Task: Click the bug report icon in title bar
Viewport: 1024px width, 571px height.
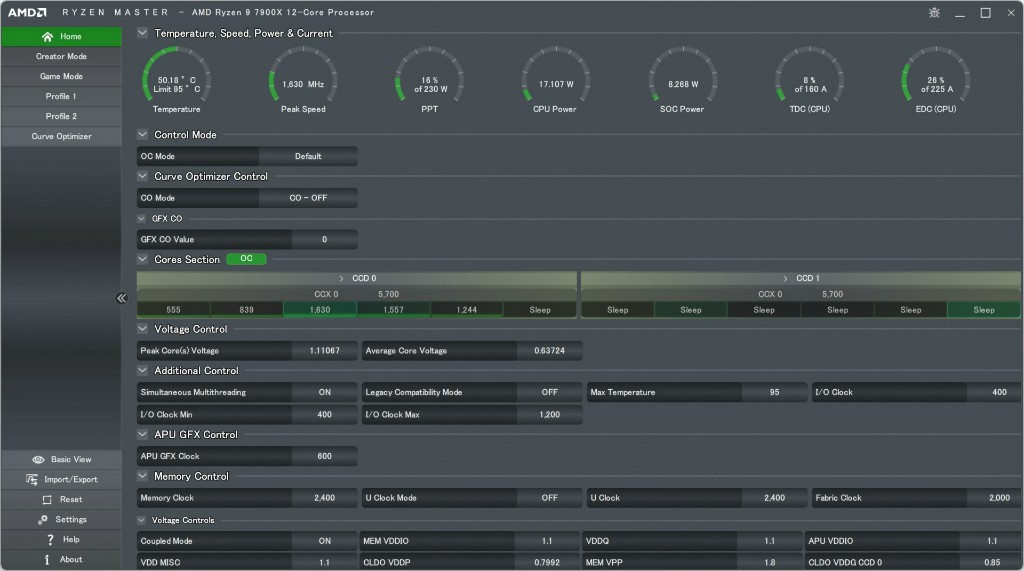Action: coord(934,13)
